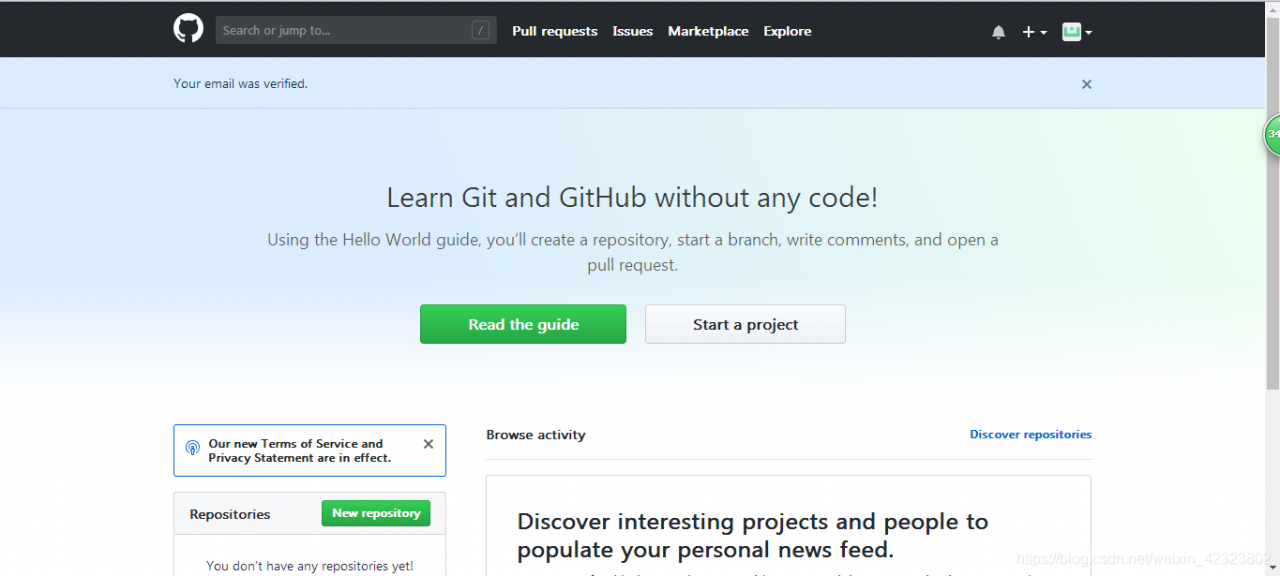Click Start a project
Screen dimensions: 1280x576
pos(745,324)
